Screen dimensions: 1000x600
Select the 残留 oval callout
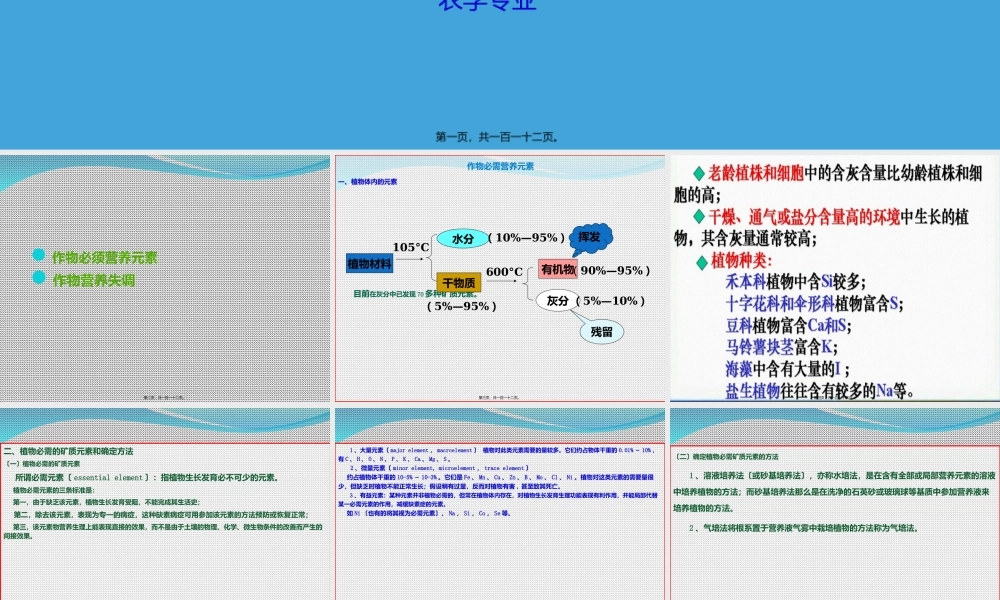(x=602, y=330)
